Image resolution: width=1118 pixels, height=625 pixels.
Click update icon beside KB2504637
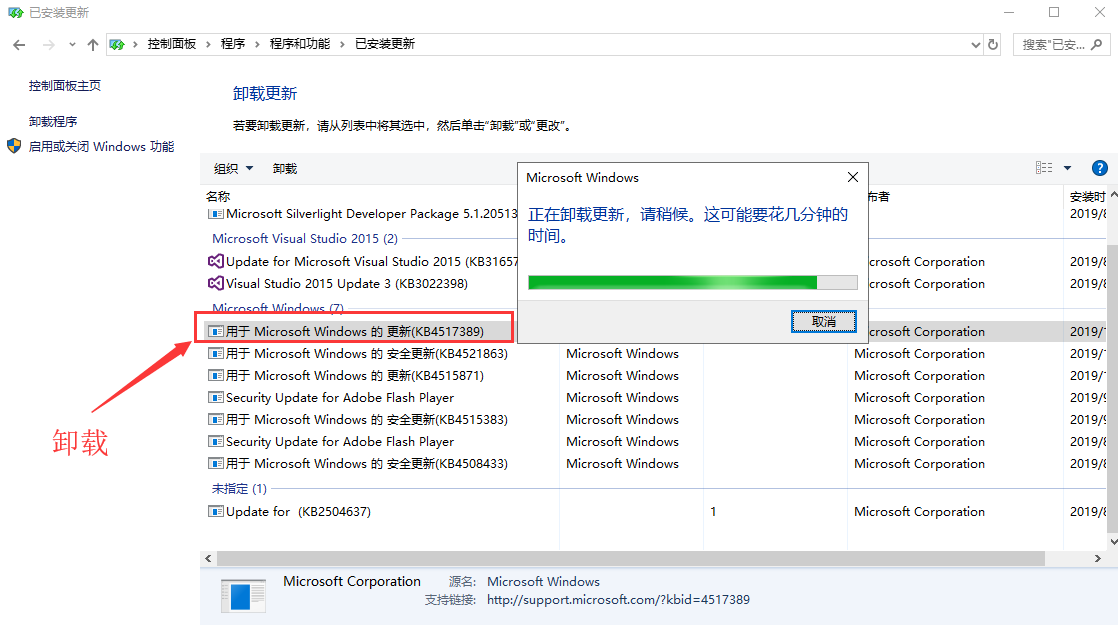(215, 512)
